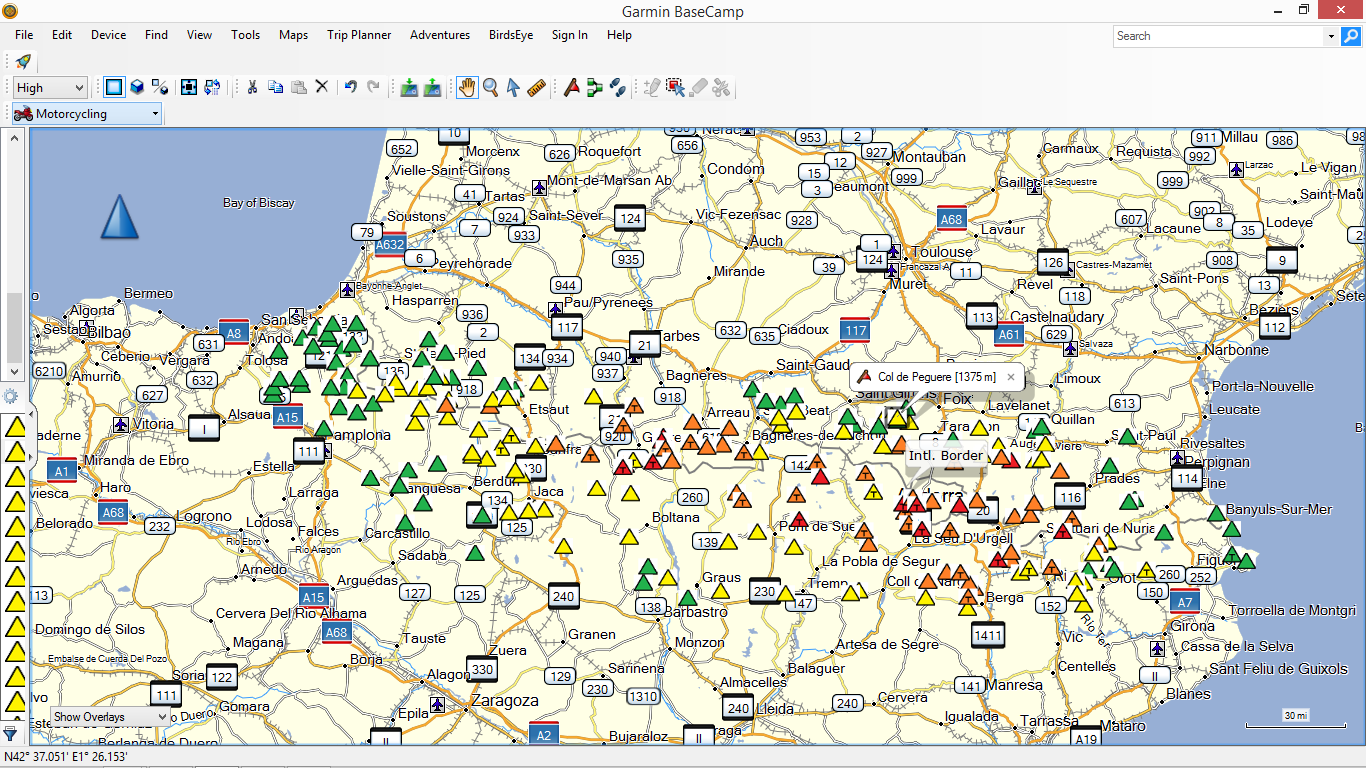Open the map detail level dropdown showing High
This screenshot has width=1366, height=768.
(x=50, y=88)
